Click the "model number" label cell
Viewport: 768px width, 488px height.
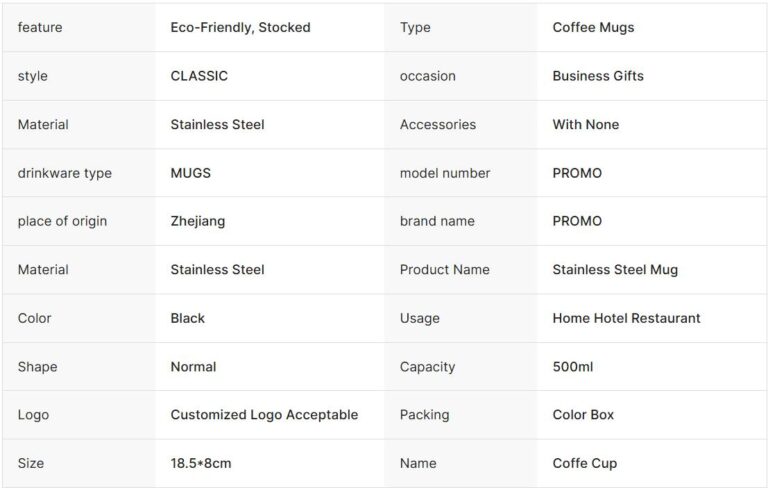coord(445,173)
